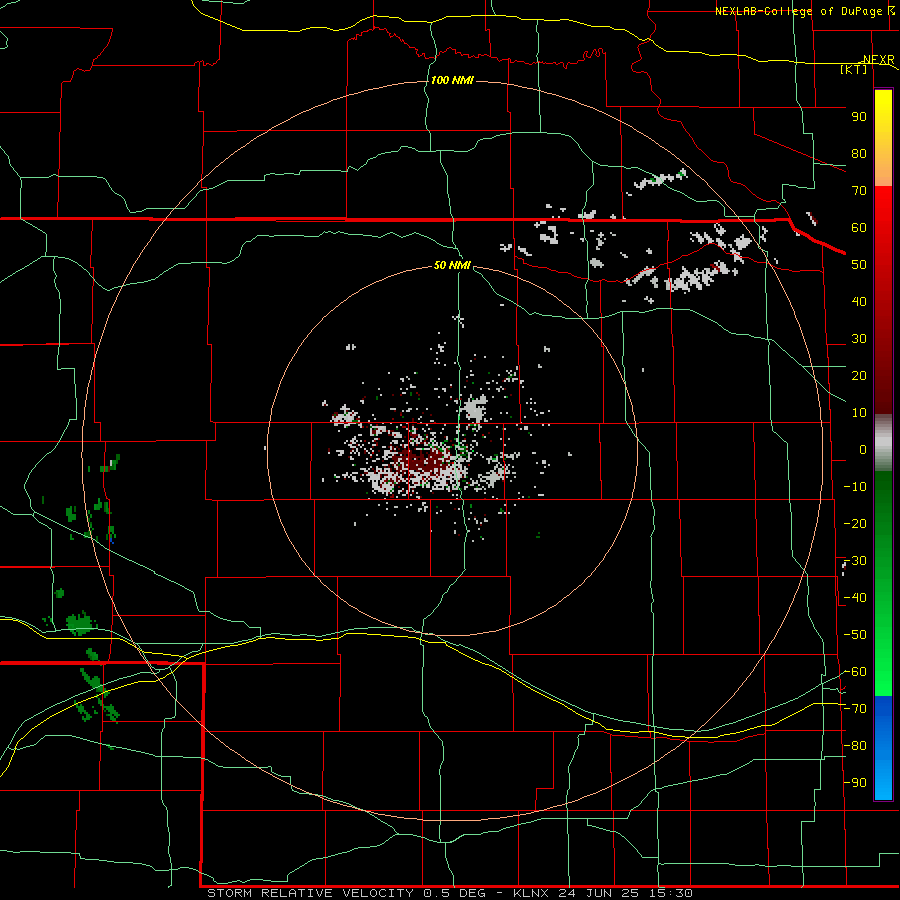
Task: Click the -80 value on velocity scale
Action: click(x=855, y=746)
